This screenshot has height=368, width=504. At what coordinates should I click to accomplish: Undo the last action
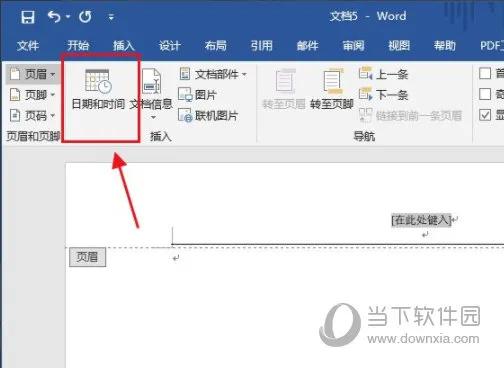pos(54,16)
